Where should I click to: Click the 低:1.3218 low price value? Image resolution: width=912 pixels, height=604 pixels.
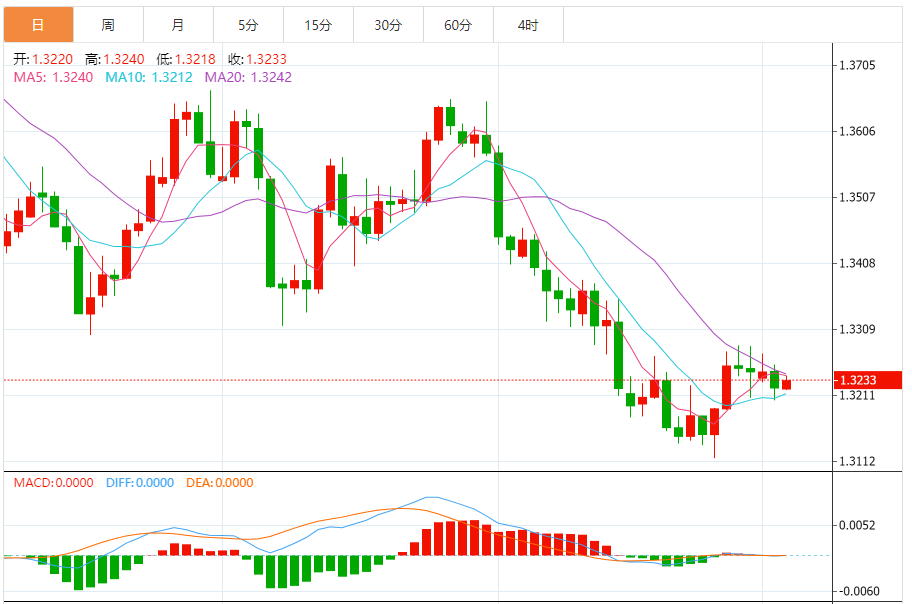186,59
